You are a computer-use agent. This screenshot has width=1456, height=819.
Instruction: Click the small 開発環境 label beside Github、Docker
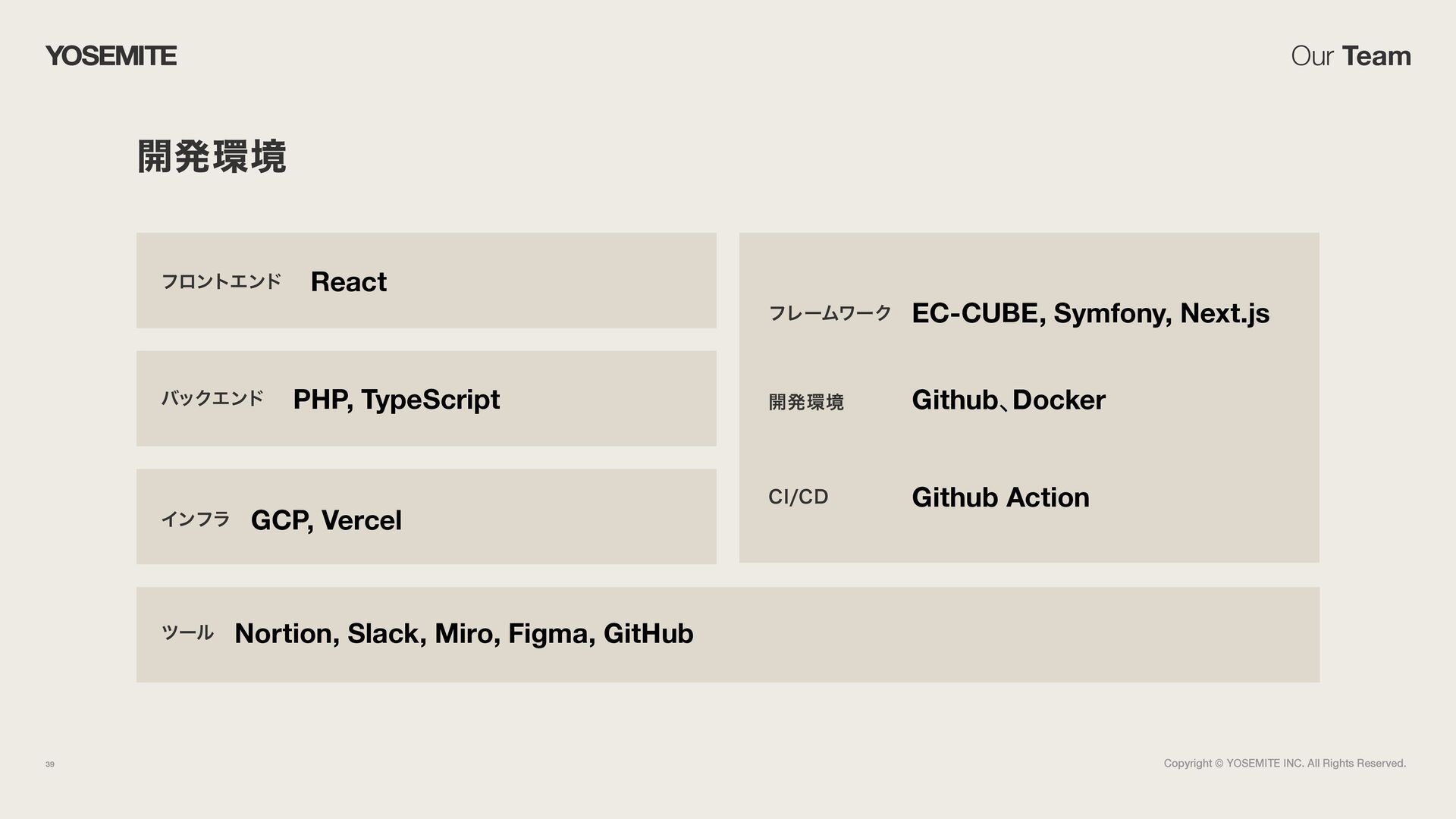point(806,402)
